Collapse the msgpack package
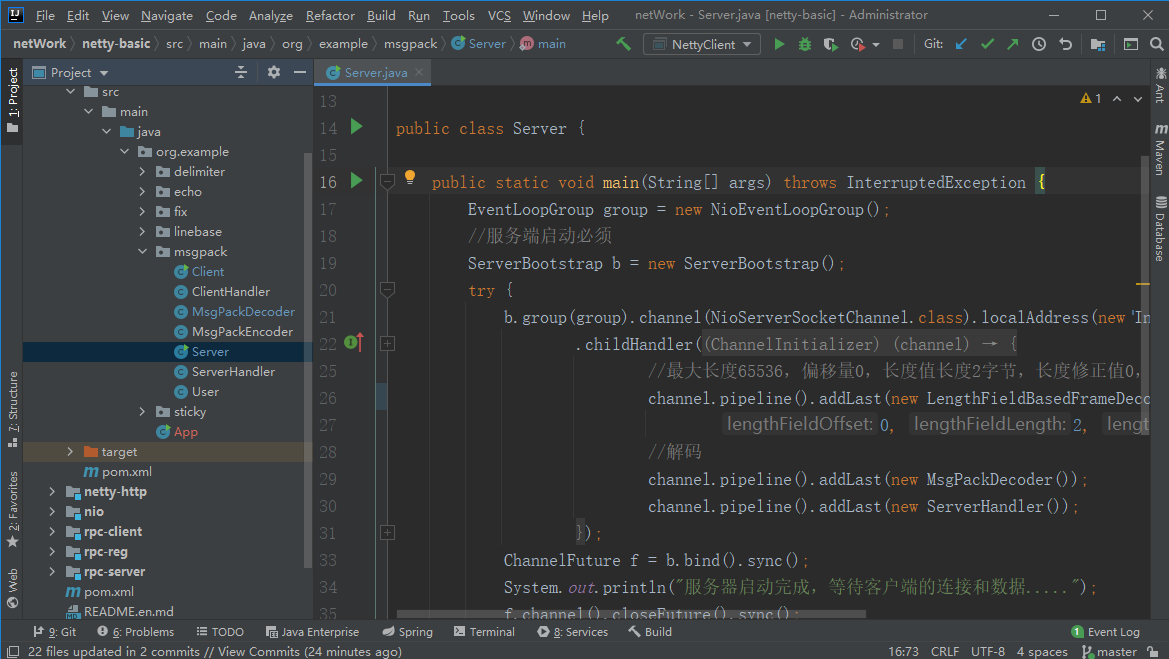The width and height of the screenshot is (1169, 659). pos(142,252)
